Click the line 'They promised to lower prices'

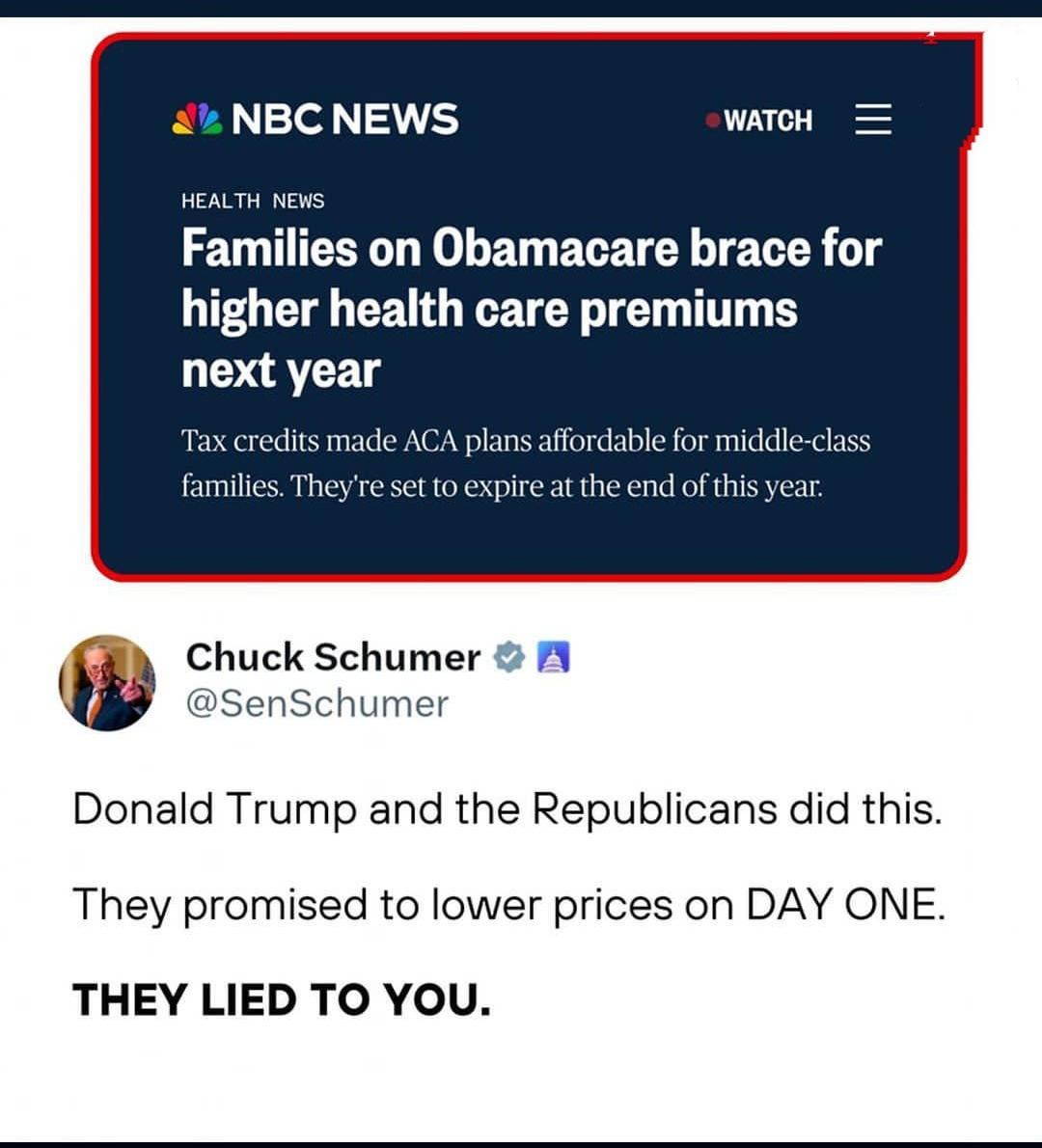click(508, 905)
